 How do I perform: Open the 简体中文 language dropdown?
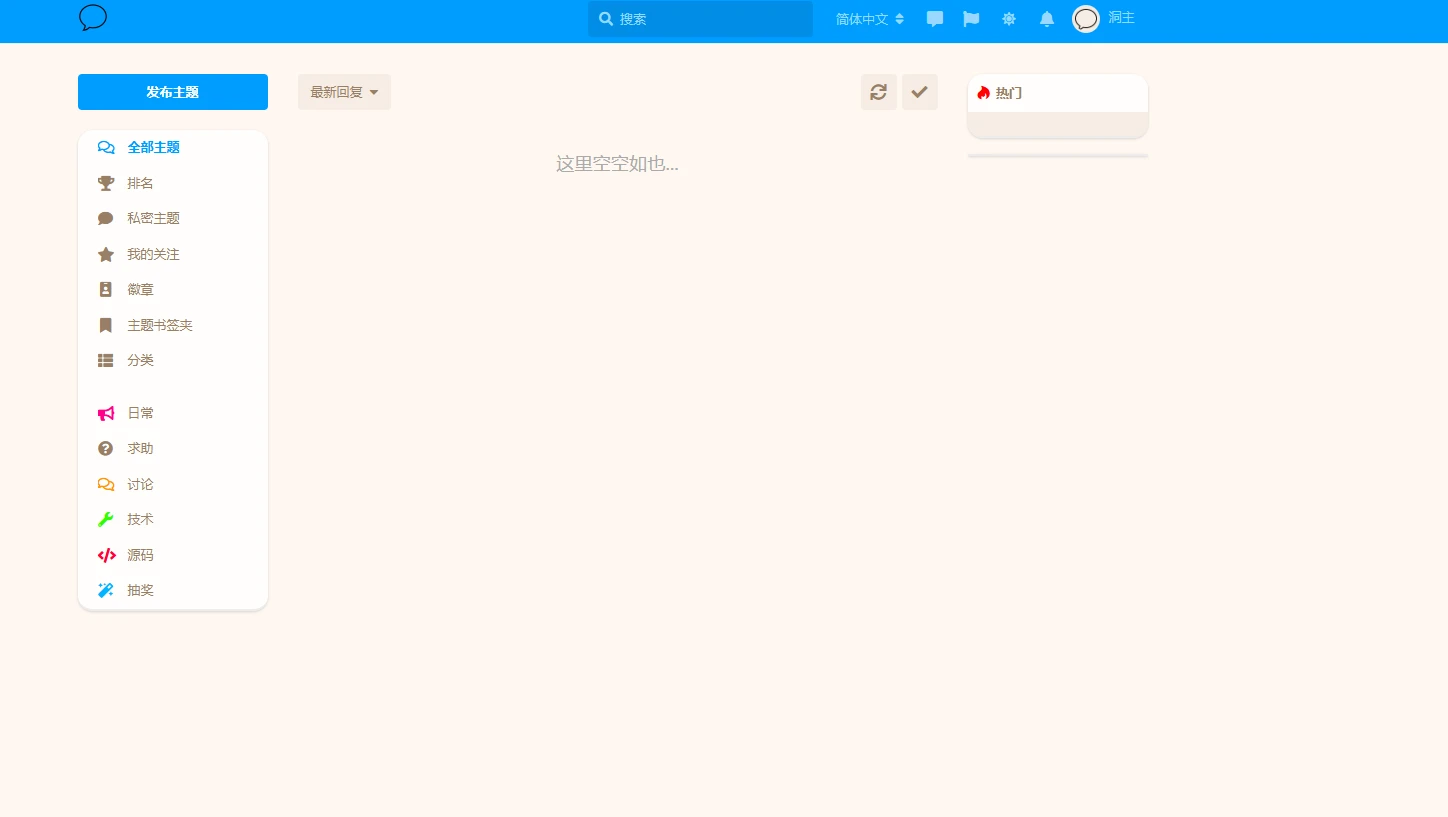tap(869, 19)
